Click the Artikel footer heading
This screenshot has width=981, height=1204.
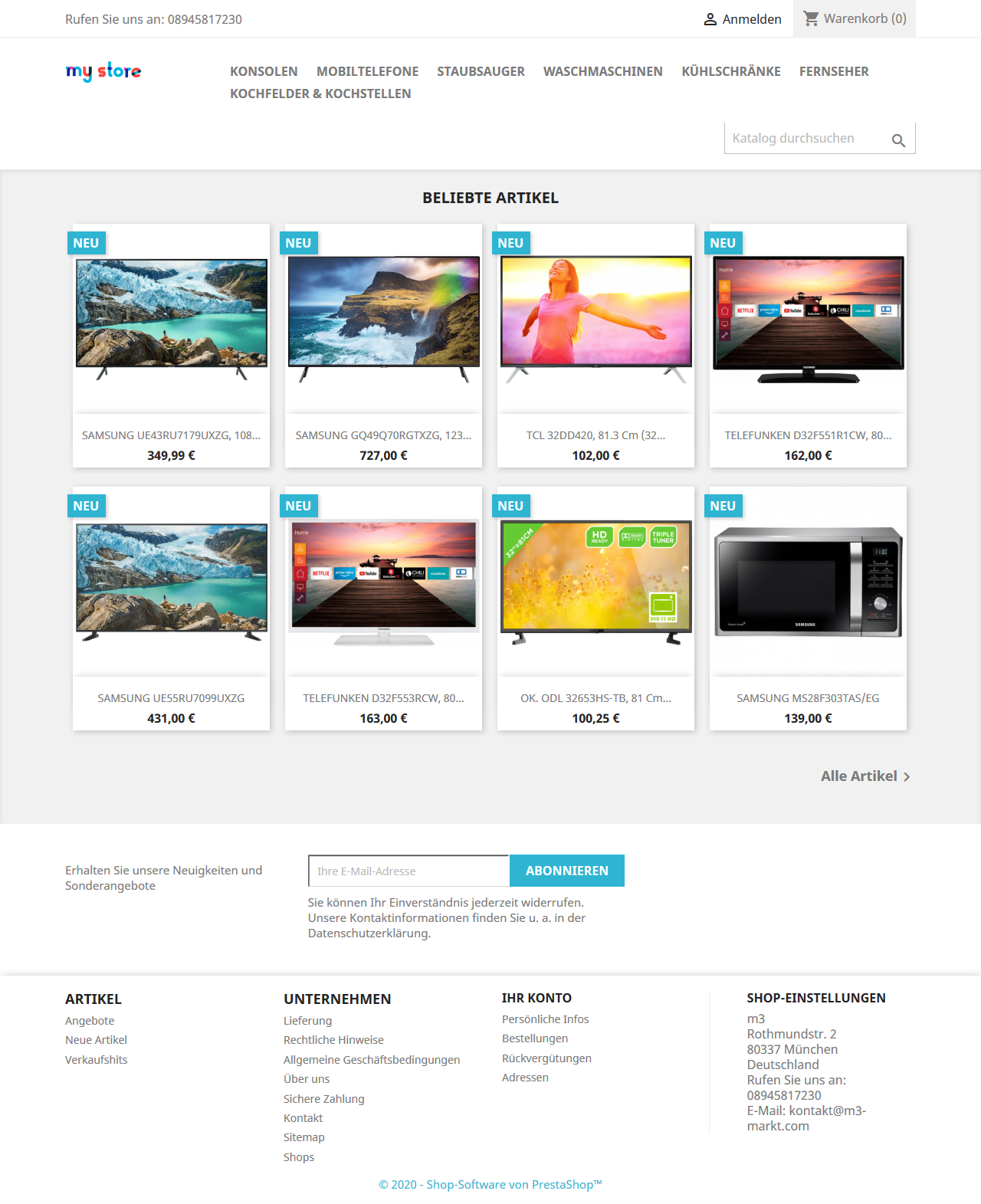click(94, 999)
